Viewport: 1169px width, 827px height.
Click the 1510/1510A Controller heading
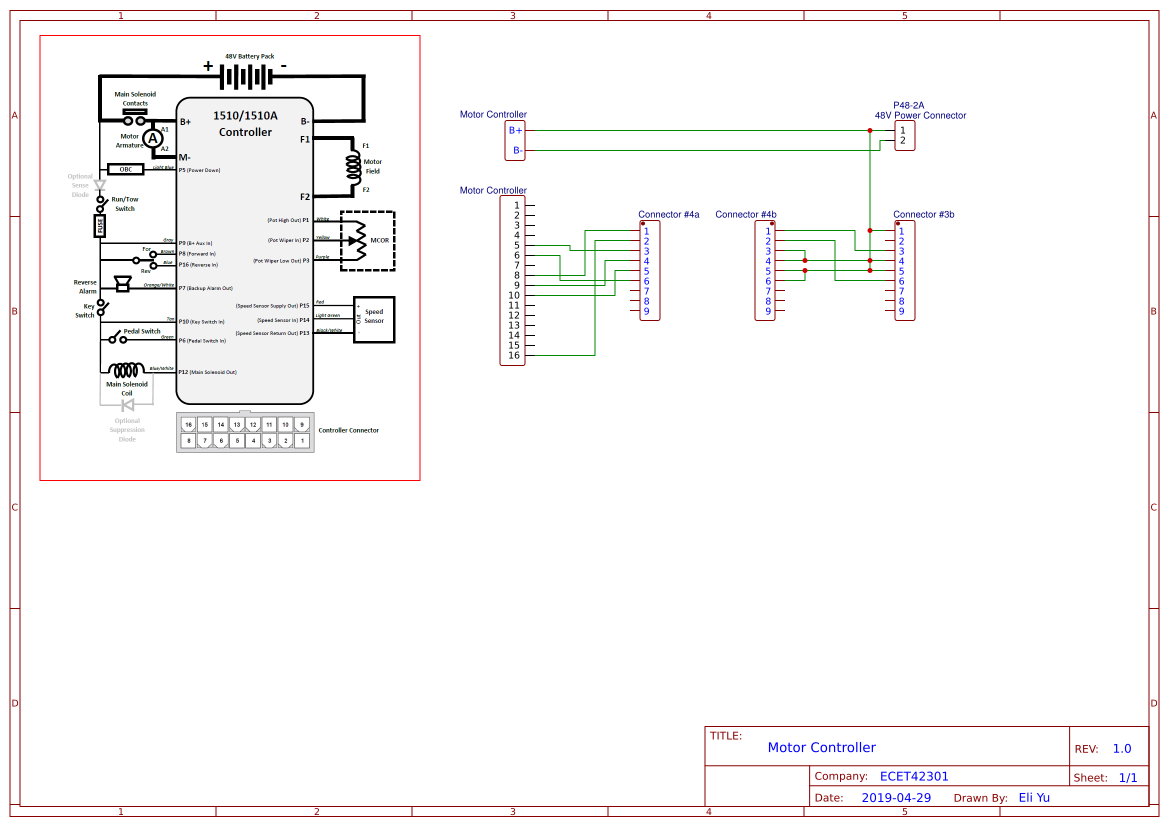[245, 124]
